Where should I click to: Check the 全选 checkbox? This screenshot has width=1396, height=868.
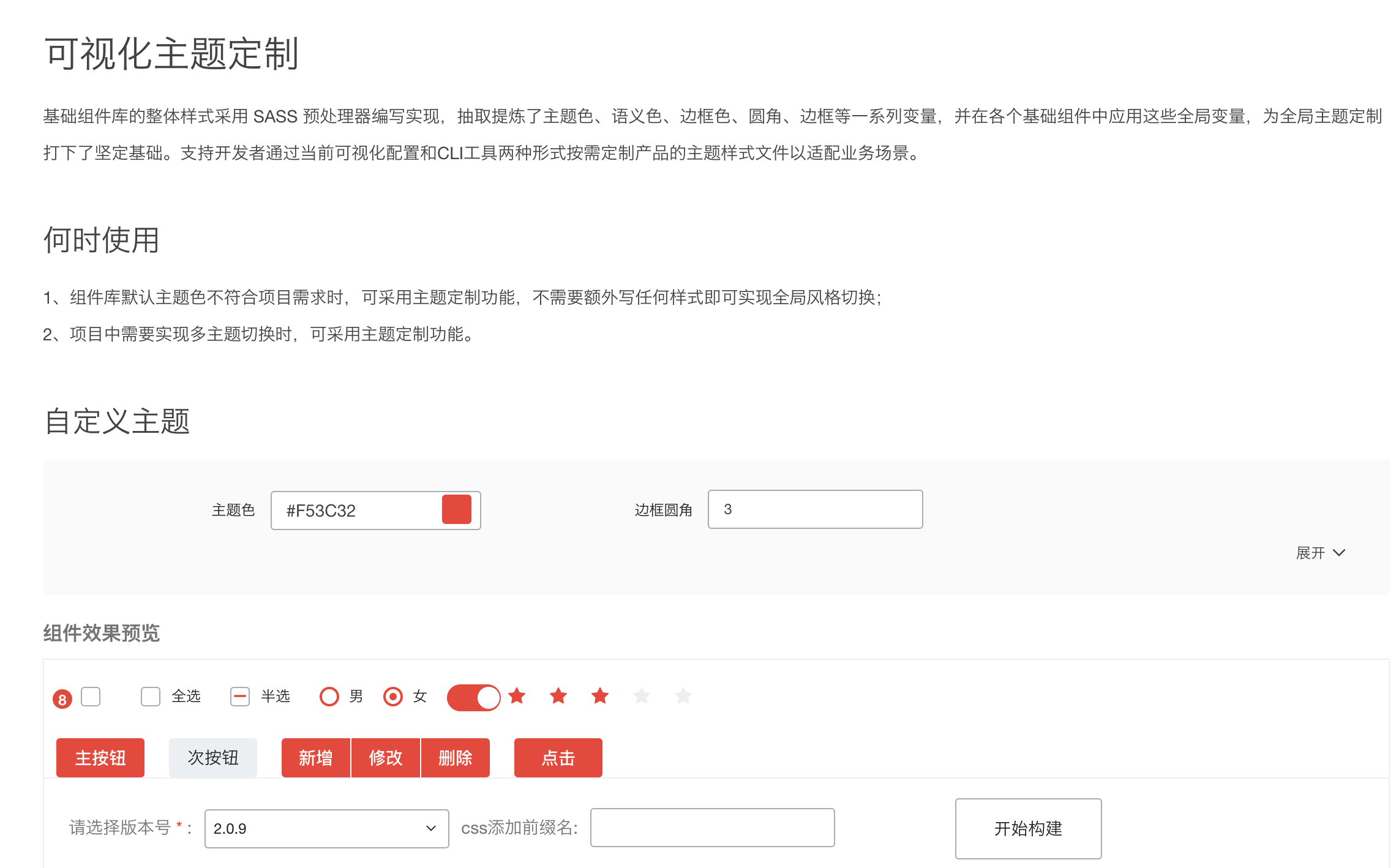(151, 697)
